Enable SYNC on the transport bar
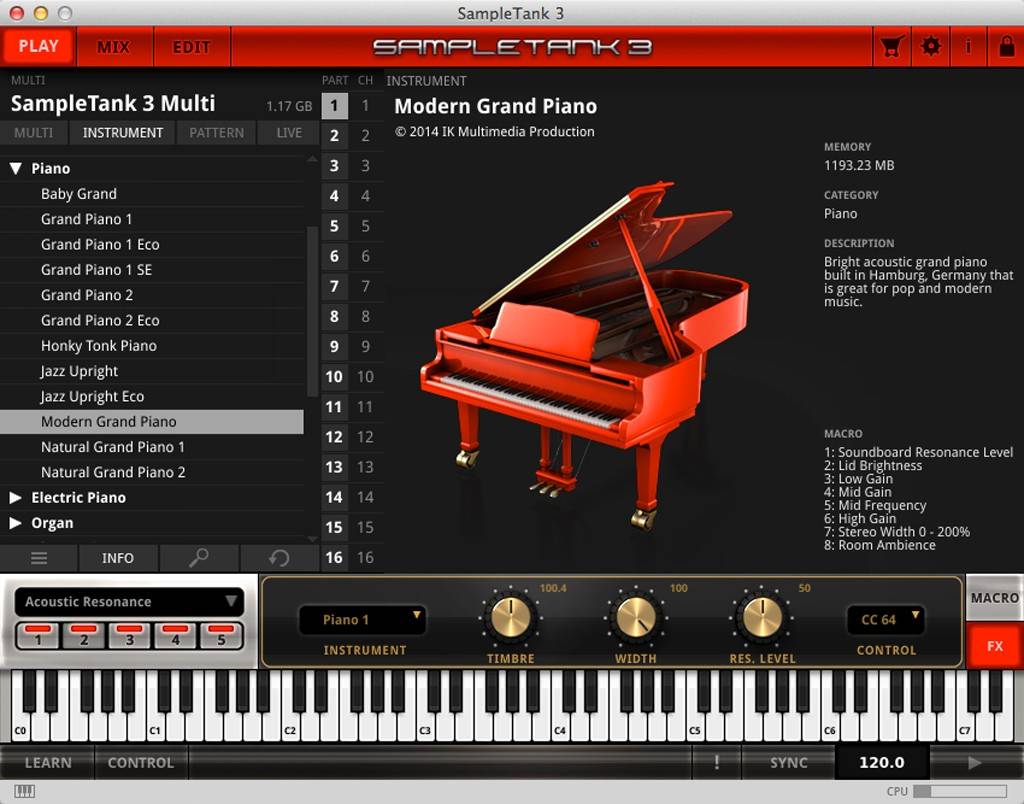The width and height of the screenshot is (1024, 804). click(x=788, y=762)
